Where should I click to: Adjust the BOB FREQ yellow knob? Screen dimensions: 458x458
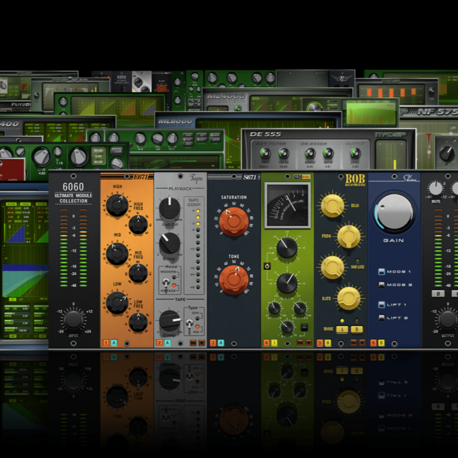tap(349, 236)
